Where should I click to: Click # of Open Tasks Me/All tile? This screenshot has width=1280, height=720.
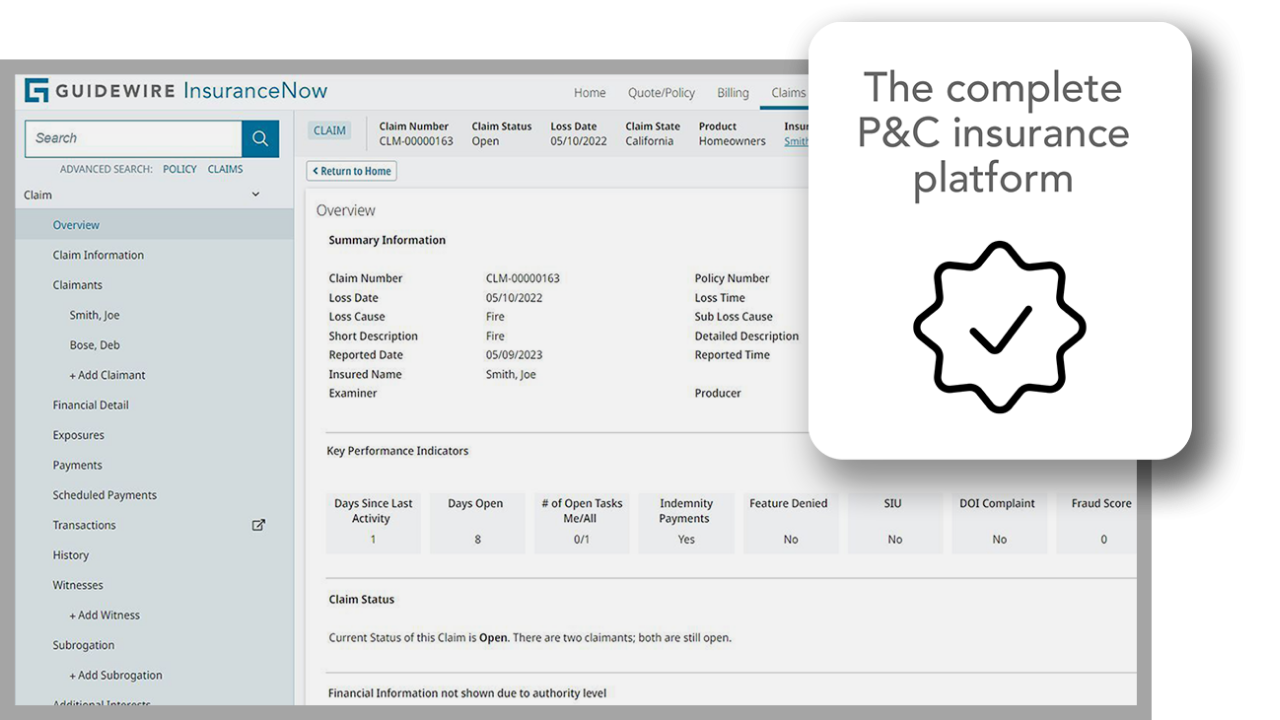(581, 521)
